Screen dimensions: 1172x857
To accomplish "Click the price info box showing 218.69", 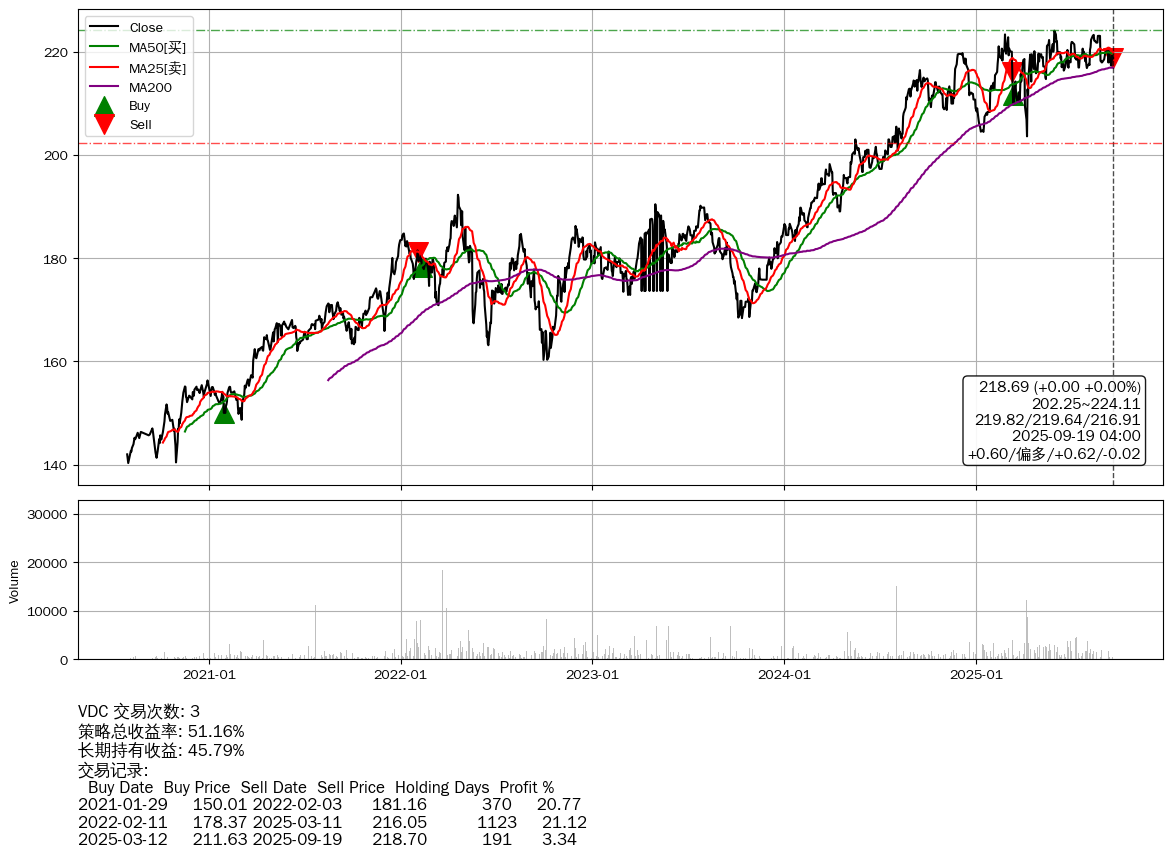I will click(x=1054, y=420).
